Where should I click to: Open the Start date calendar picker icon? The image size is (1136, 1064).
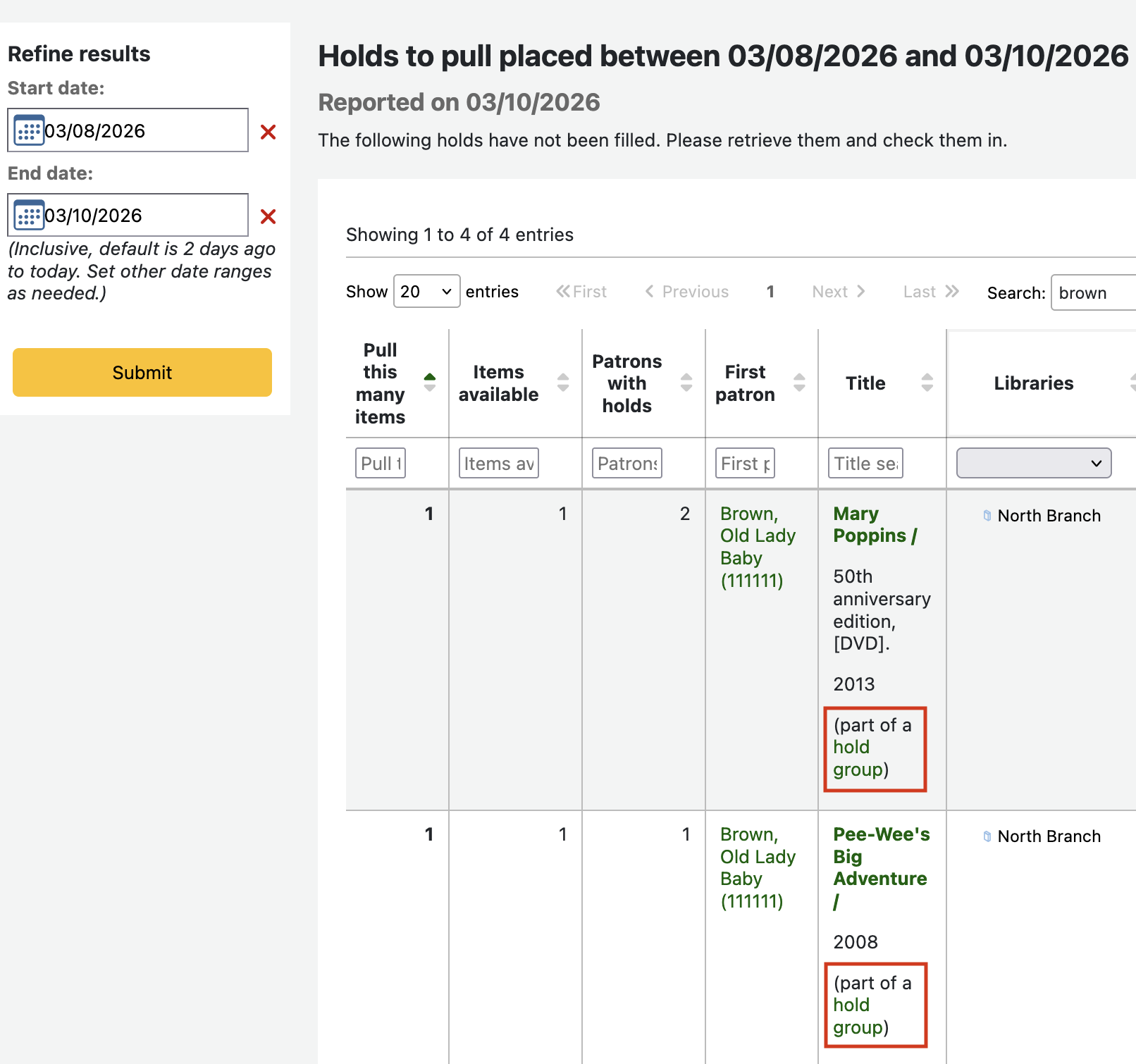pyautogui.click(x=29, y=130)
